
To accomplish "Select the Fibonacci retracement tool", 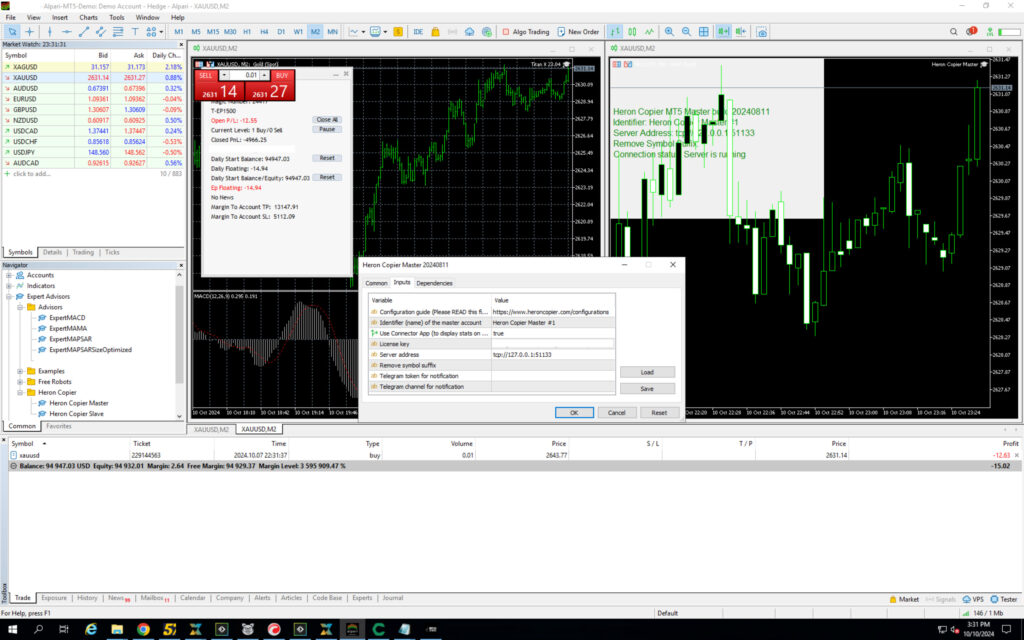I will pos(118,31).
